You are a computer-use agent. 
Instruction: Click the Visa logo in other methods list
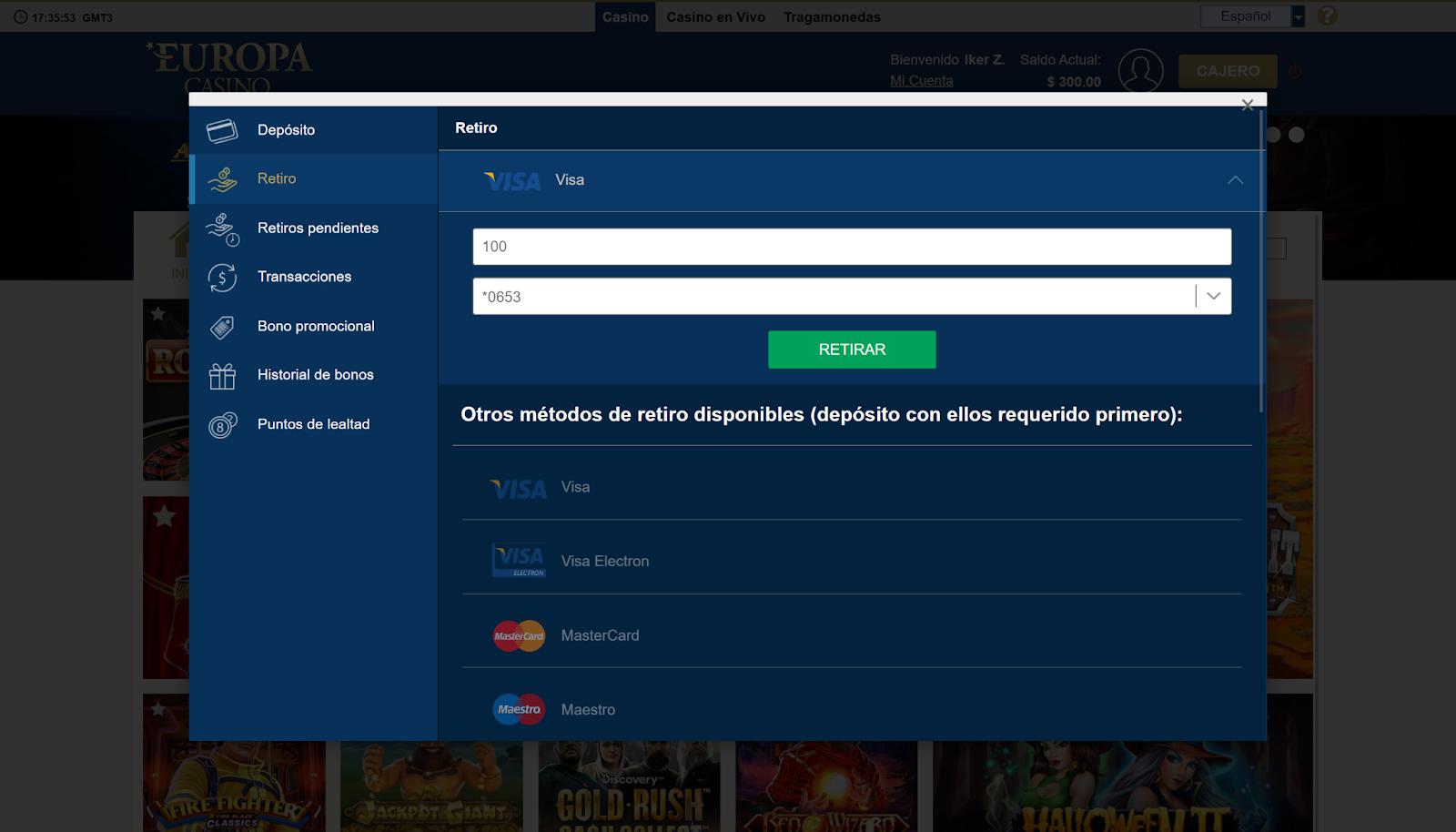[519, 489]
